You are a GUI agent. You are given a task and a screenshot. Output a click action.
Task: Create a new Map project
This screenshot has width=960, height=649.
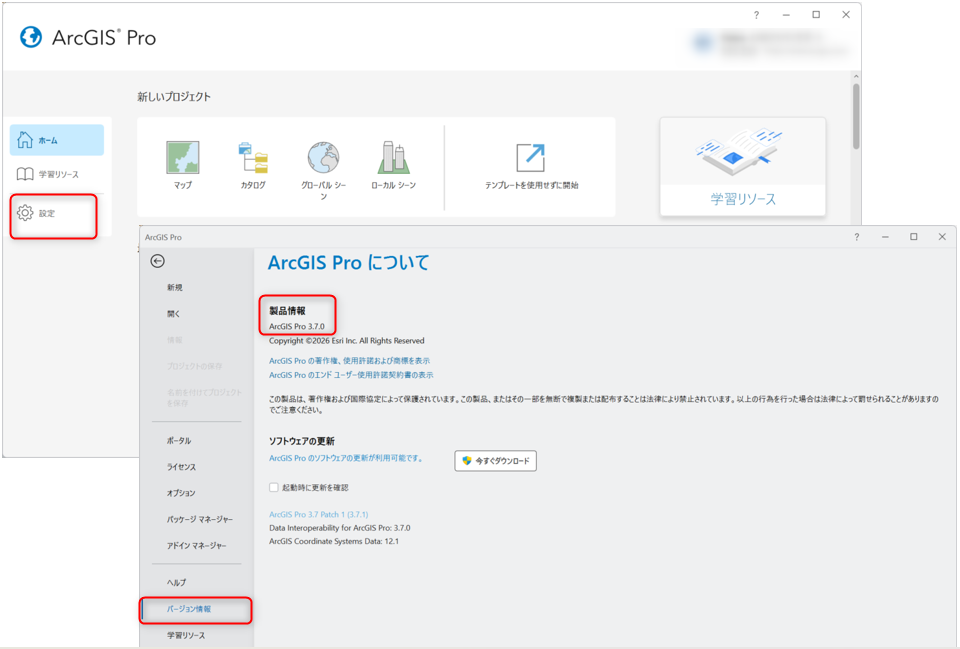click(182, 157)
